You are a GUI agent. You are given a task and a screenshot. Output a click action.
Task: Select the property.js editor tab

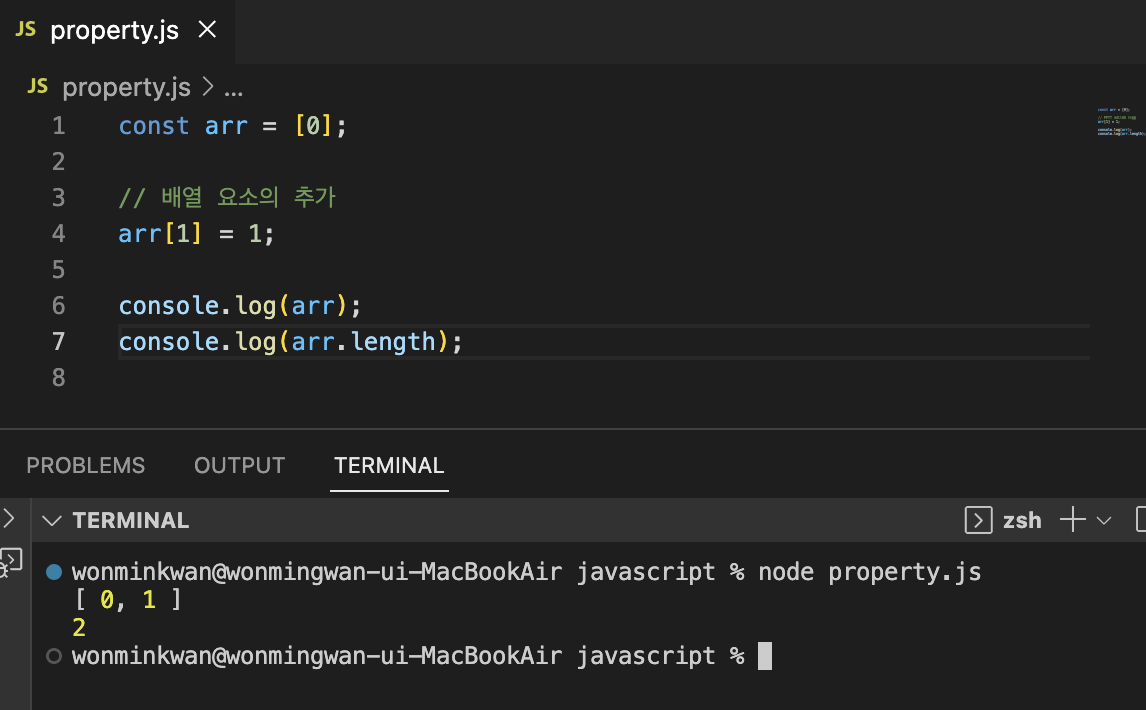pos(118,31)
